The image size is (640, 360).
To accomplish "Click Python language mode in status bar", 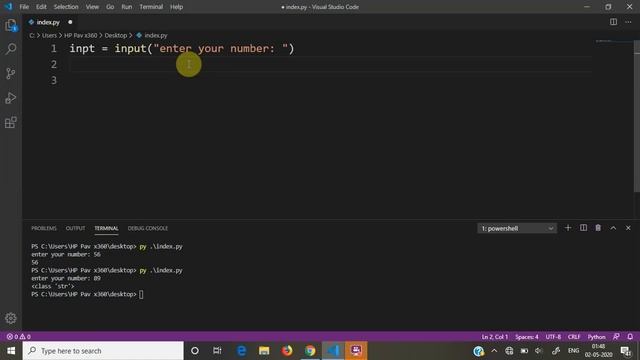I will [x=596, y=337].
